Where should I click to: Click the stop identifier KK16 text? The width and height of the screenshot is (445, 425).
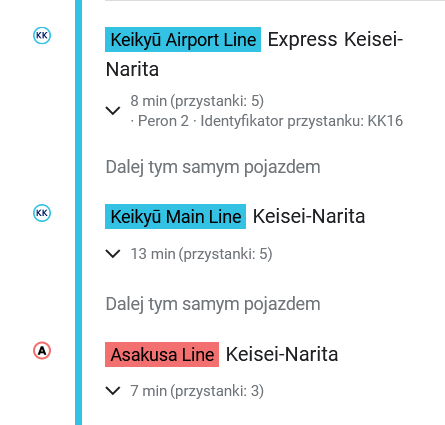tap(385, 121)
